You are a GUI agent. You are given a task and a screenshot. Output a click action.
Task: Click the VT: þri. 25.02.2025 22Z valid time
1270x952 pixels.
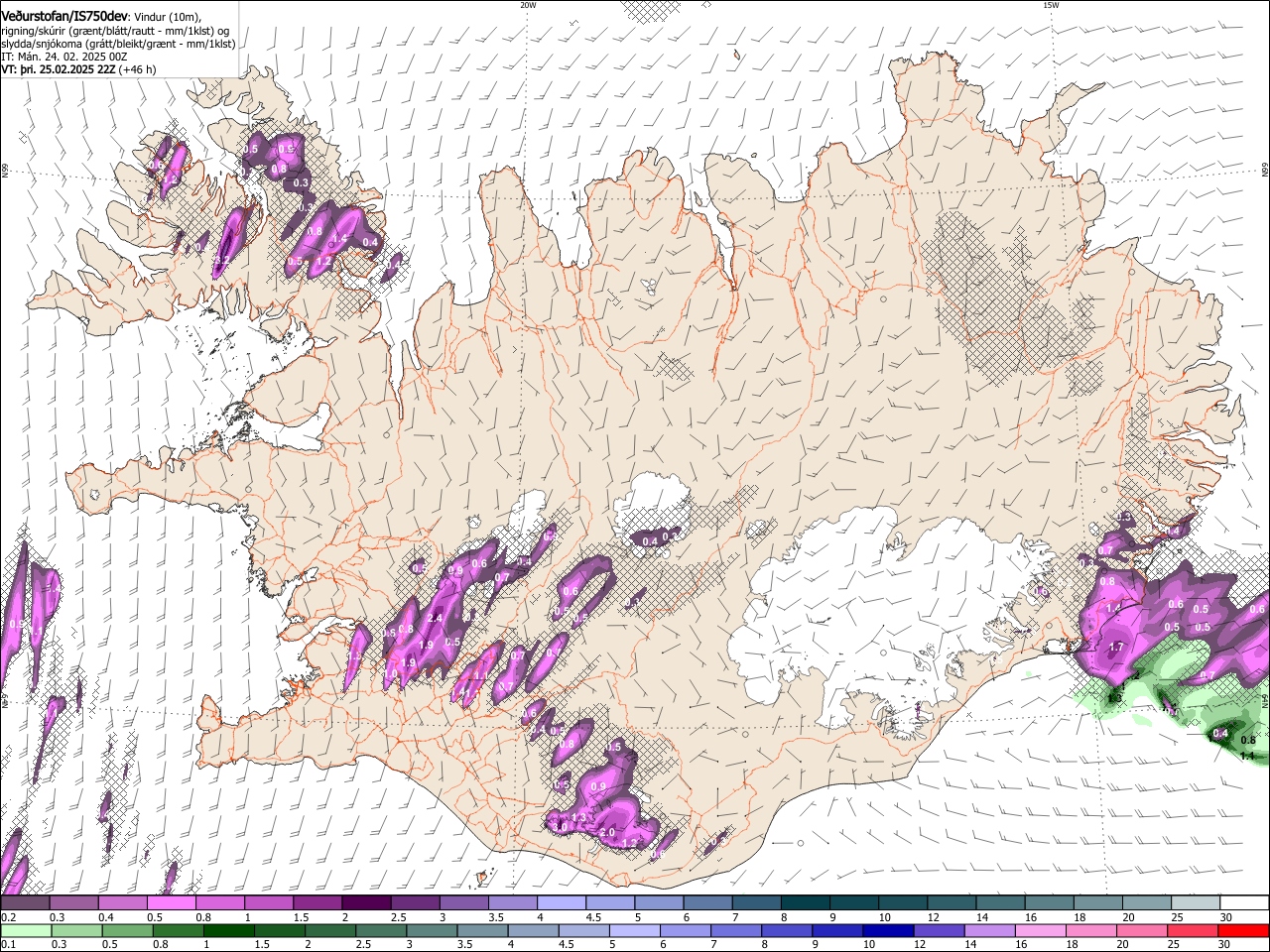pos(58,69)
